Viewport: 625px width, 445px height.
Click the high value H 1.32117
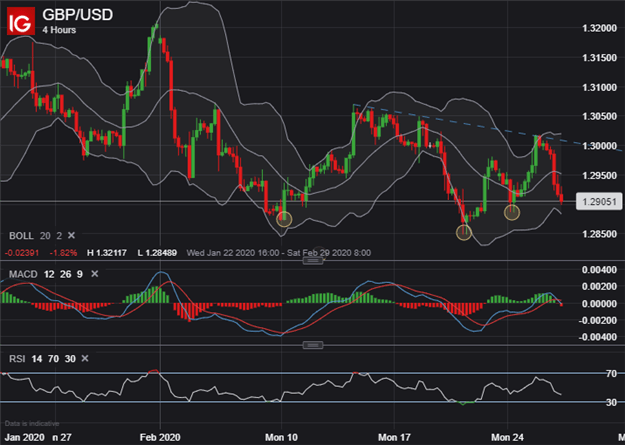107,253
